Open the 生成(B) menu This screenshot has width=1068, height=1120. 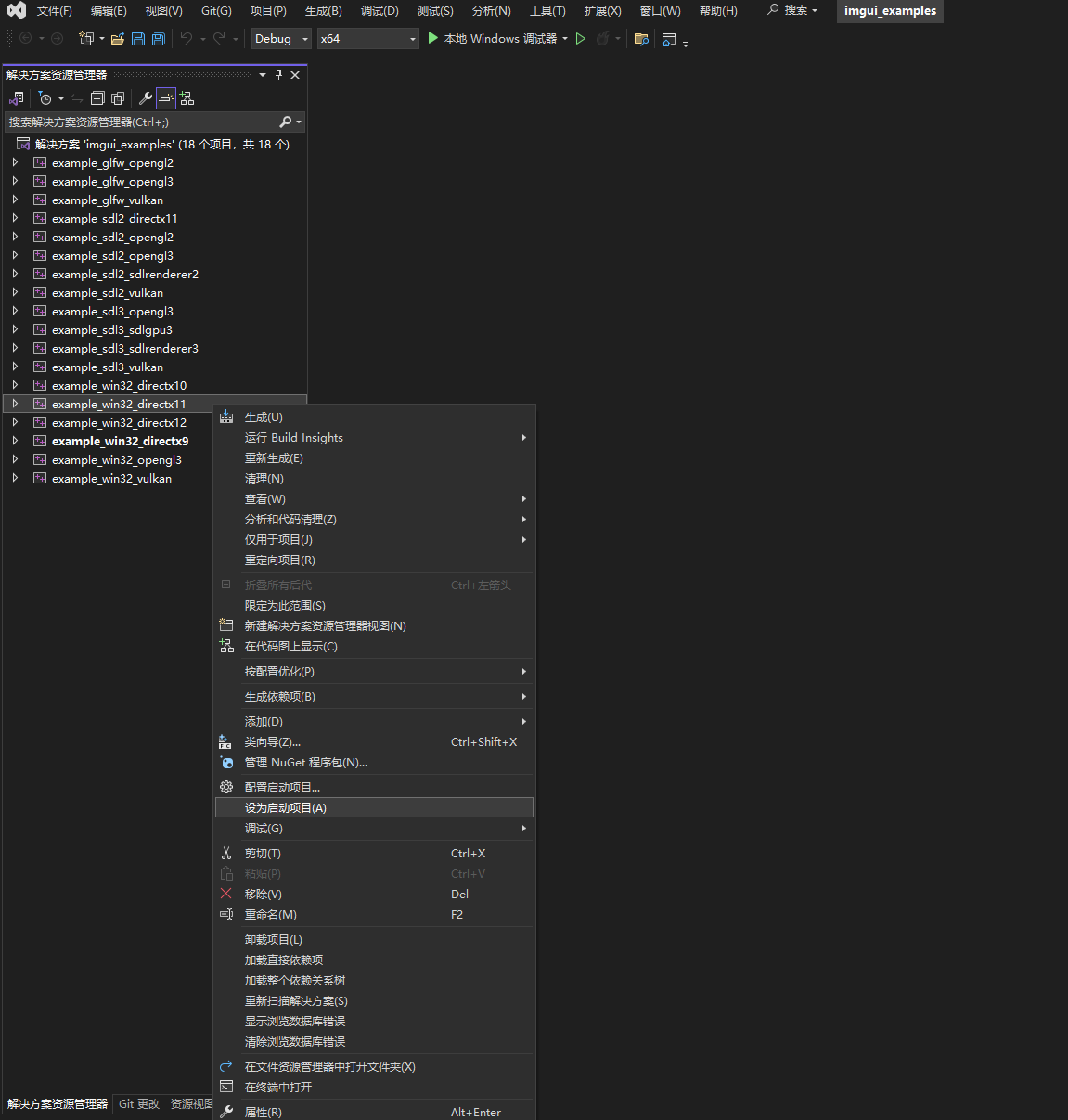click(x=323, y=11)
